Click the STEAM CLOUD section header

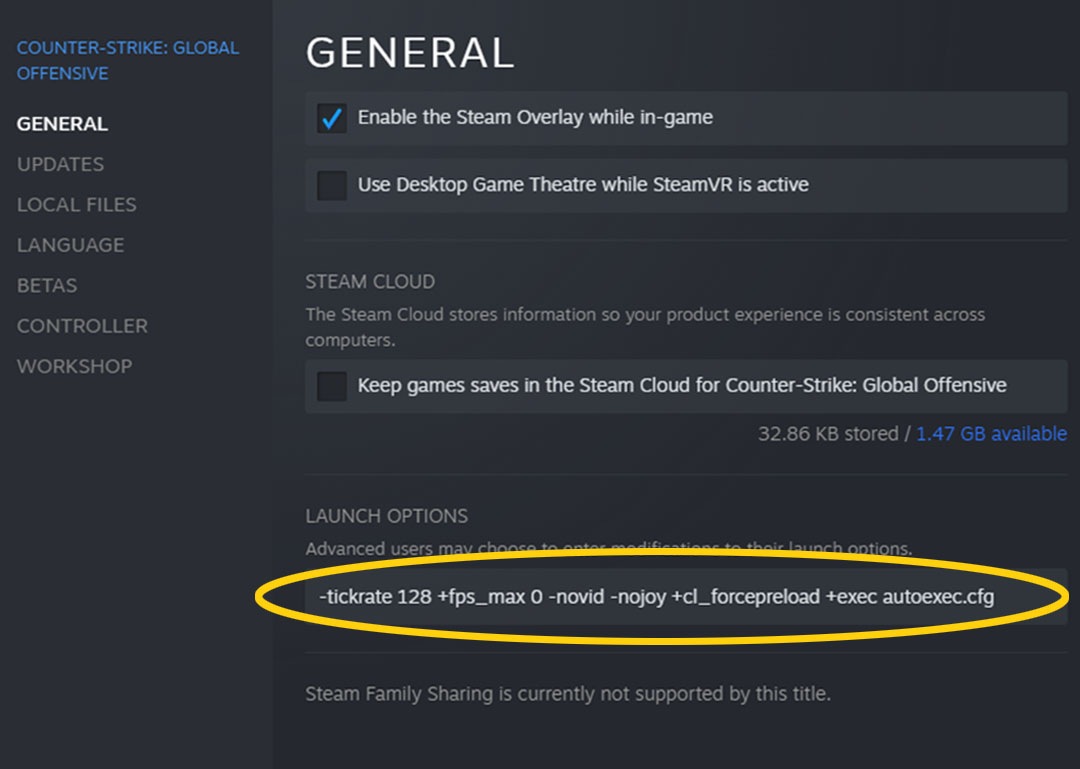point(370,281)
